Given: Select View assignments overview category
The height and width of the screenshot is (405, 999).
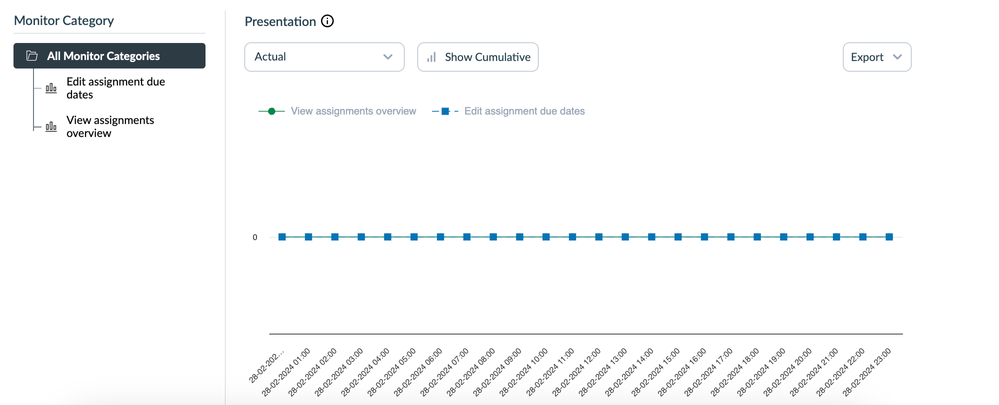Looking at the screenshot, I should point(110,126).
